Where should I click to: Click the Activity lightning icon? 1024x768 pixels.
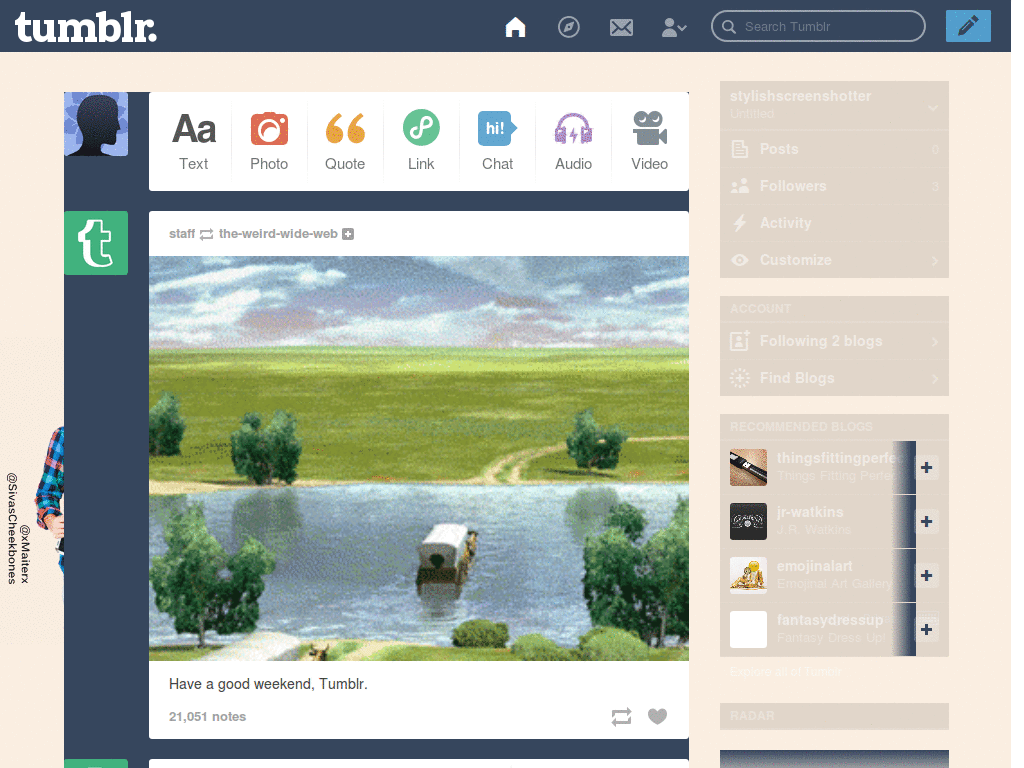tap(739, 223)
